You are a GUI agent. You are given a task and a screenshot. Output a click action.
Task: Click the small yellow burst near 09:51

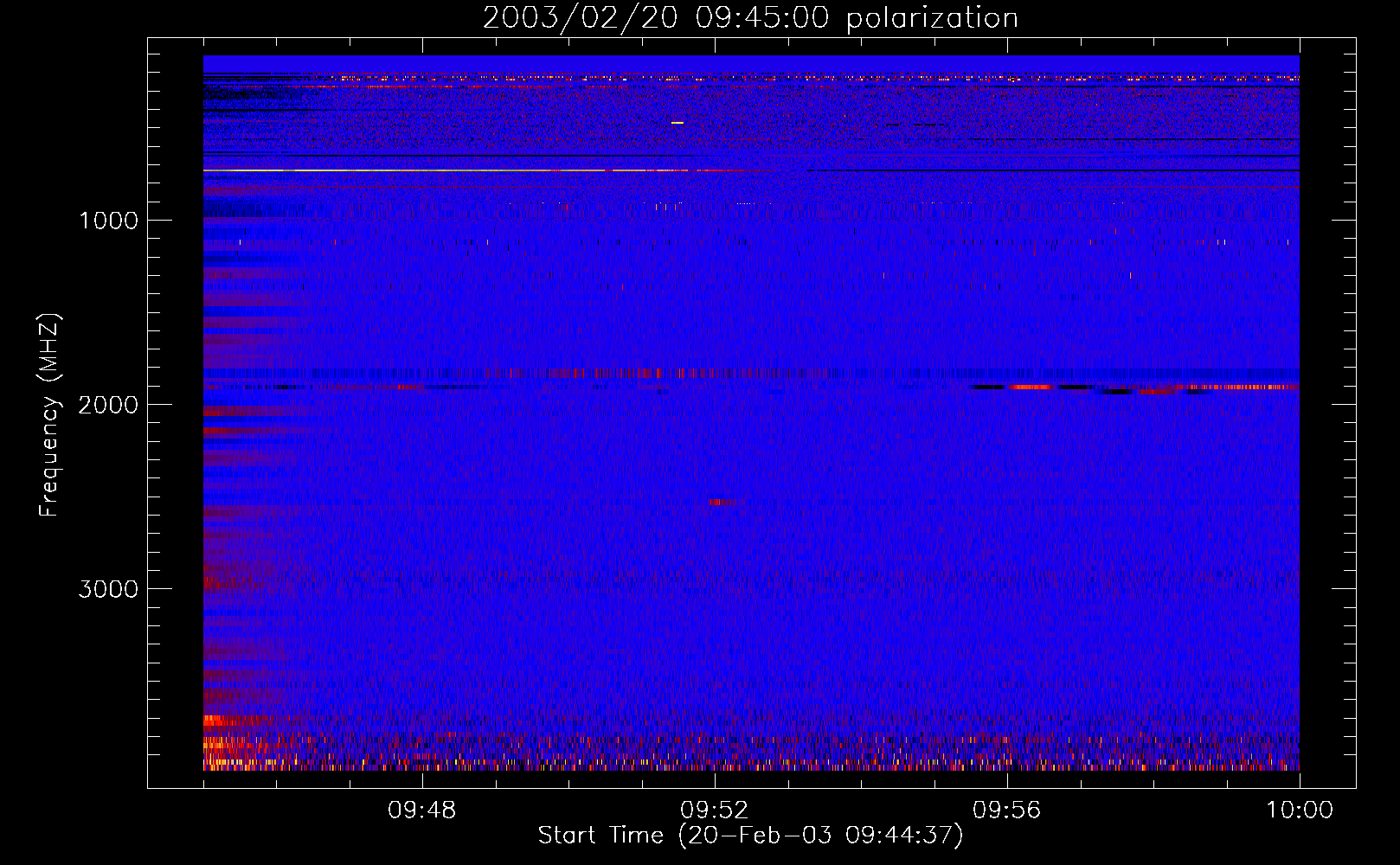tap(678, 123)
